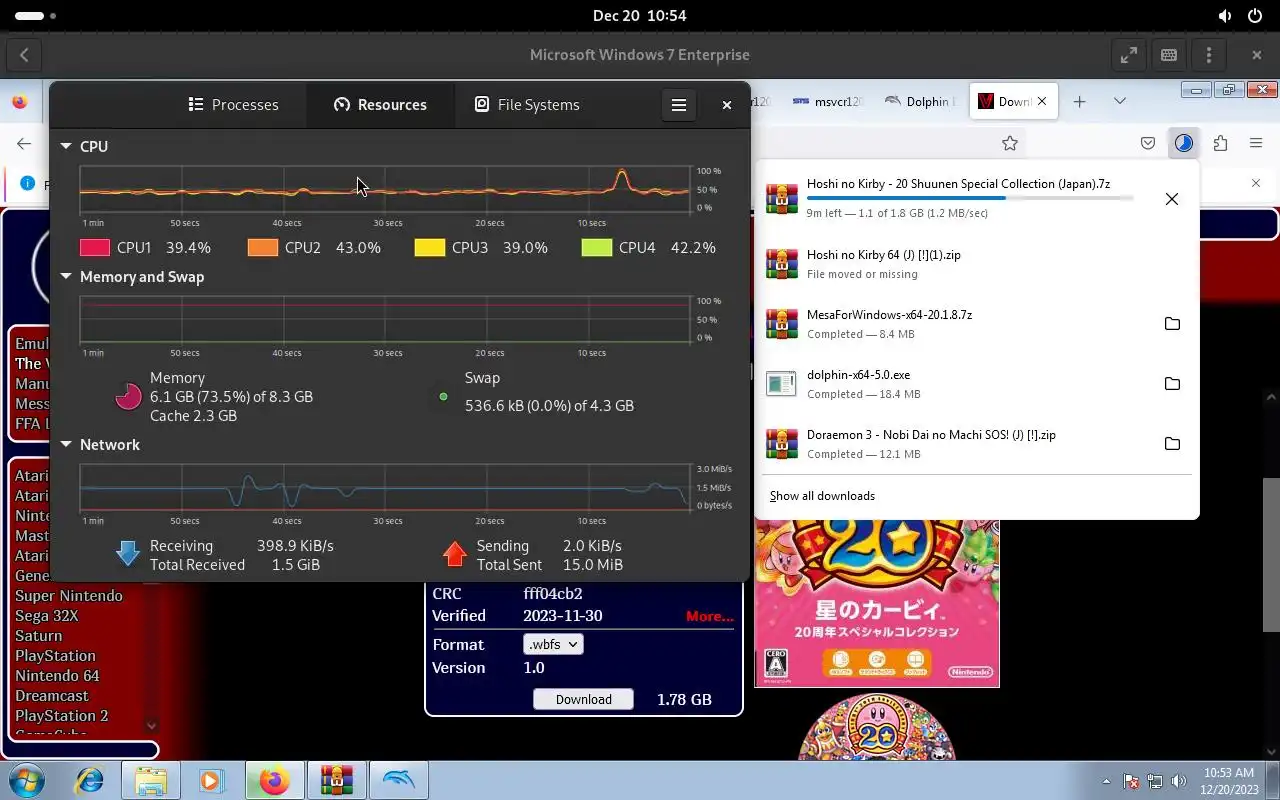1280x800 pixels.
Task: Open Dolphin emulator from taskbar
Action: coord(397,780)
